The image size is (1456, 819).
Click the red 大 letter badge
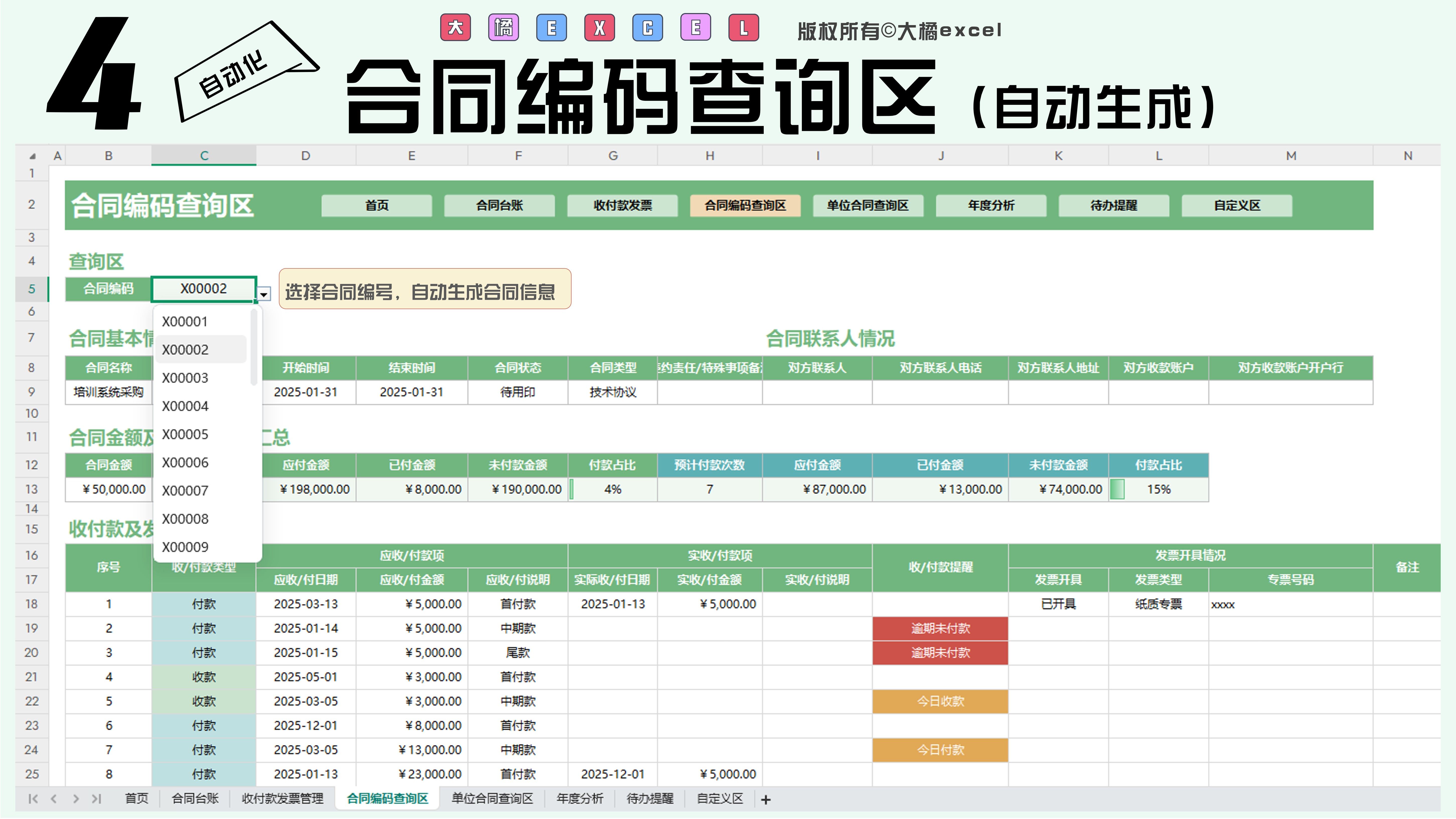point(455,28)
